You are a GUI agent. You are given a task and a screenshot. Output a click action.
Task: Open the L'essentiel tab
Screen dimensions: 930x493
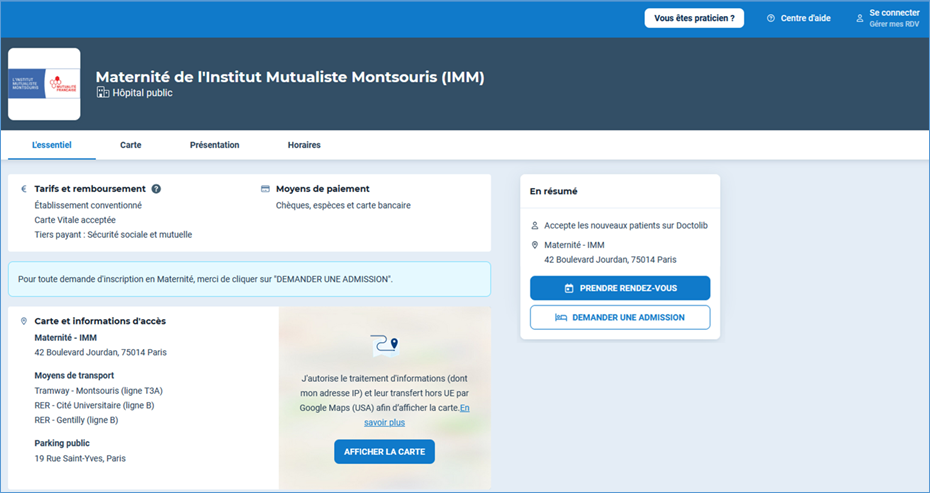52,145
